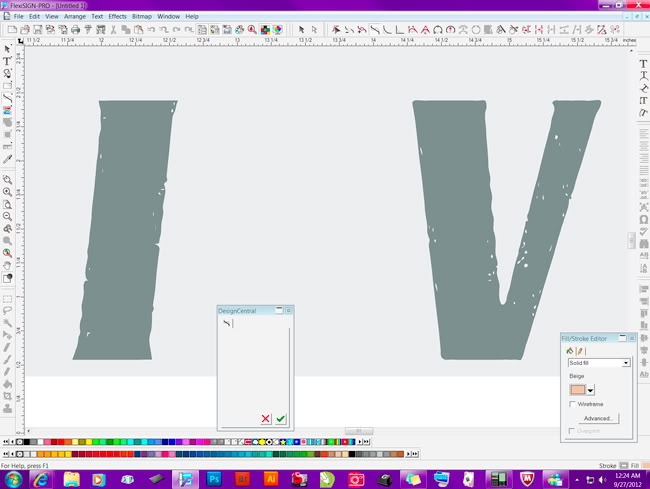Click the color swatch grid toolbar icon
The width and height of the screenshot is (650, 489).
tap(265, 29)
